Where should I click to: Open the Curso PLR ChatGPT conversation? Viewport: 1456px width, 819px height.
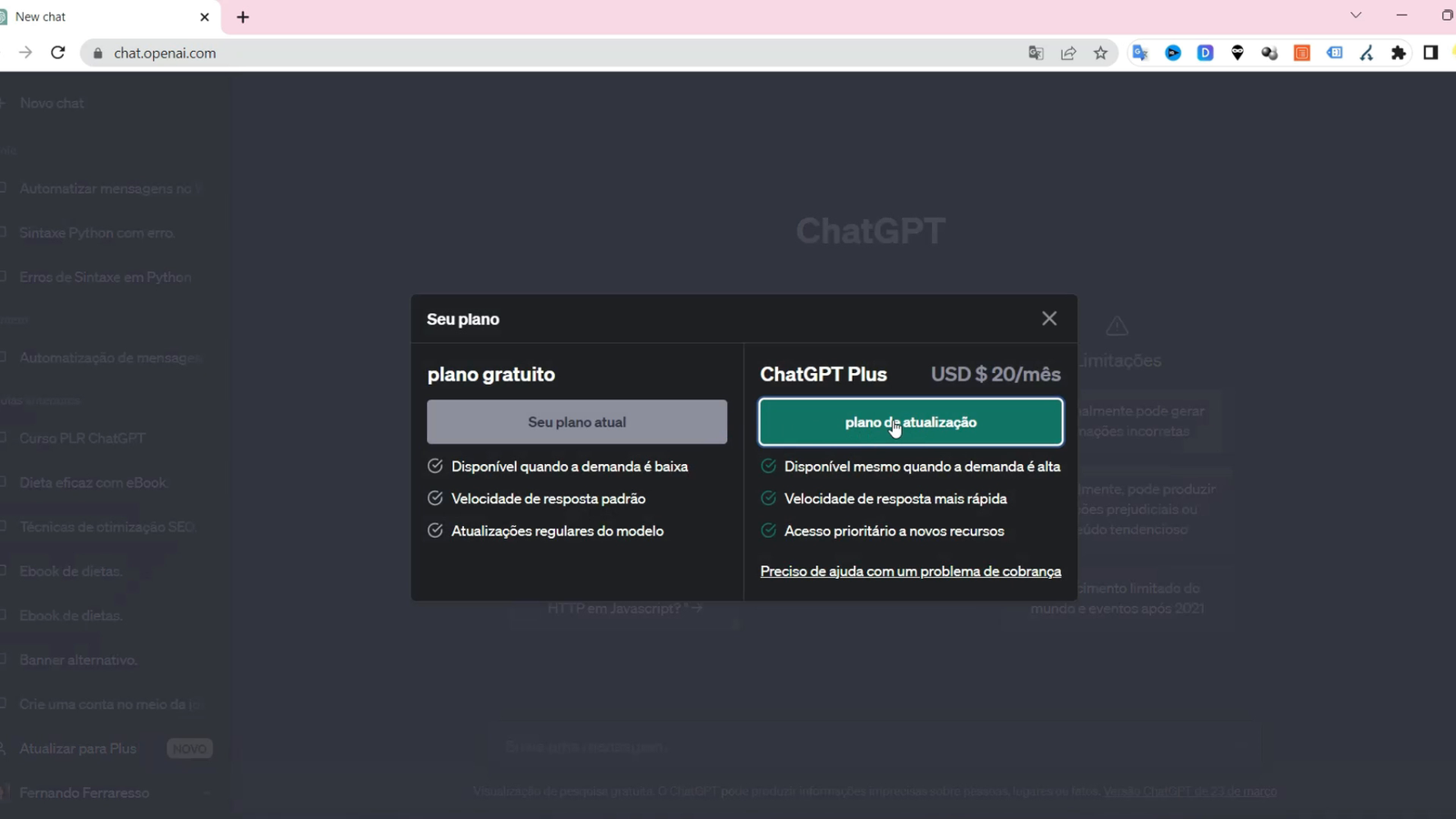(82, 439)
